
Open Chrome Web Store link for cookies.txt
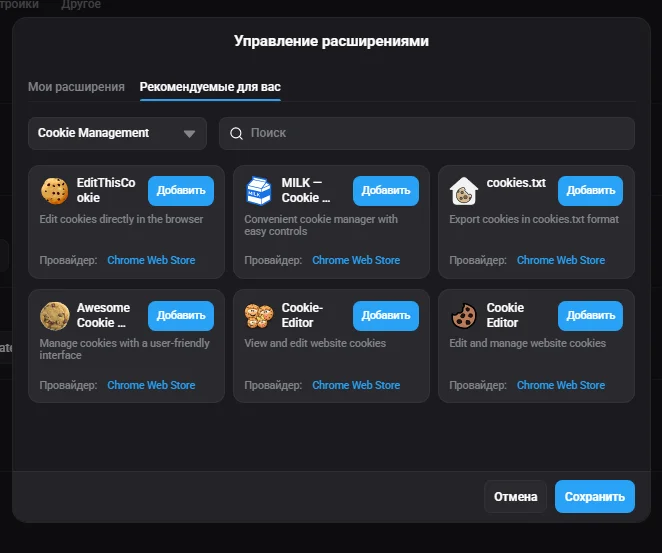tap(561, 260)
